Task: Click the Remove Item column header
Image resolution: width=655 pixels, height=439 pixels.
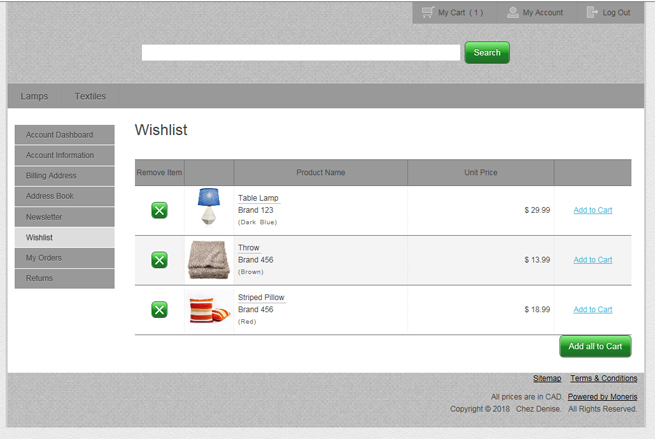Action: (159, 173)
